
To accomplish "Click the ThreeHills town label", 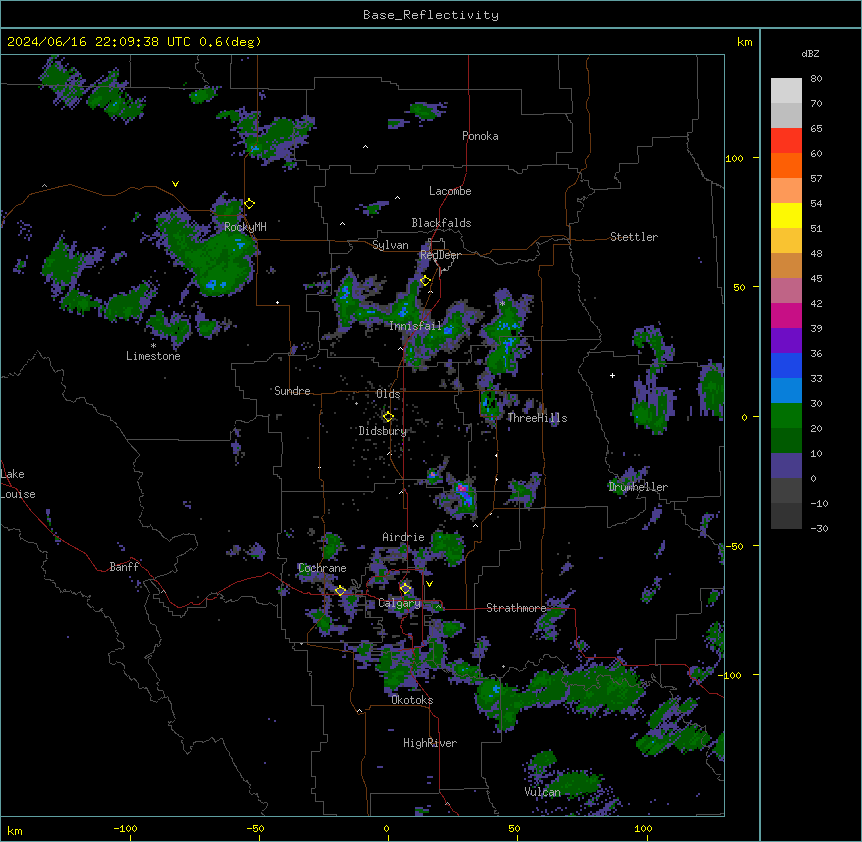I will click(x=537, y=418).
